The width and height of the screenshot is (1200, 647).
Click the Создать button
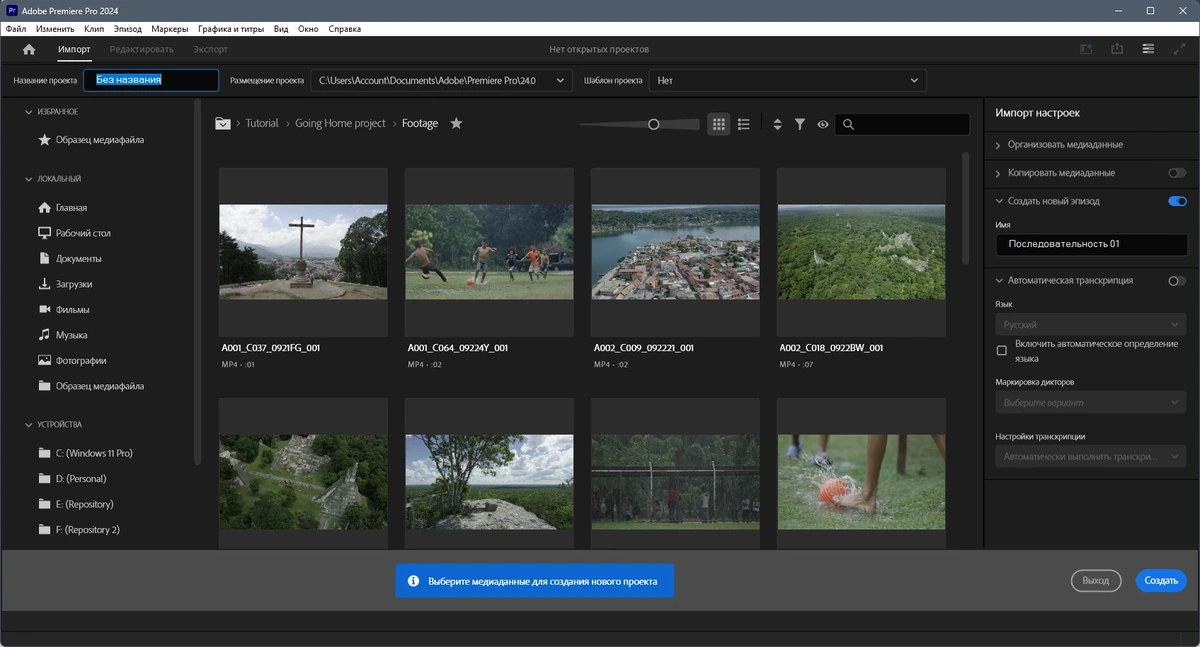pyautogui.click(x=1161, y=580)
